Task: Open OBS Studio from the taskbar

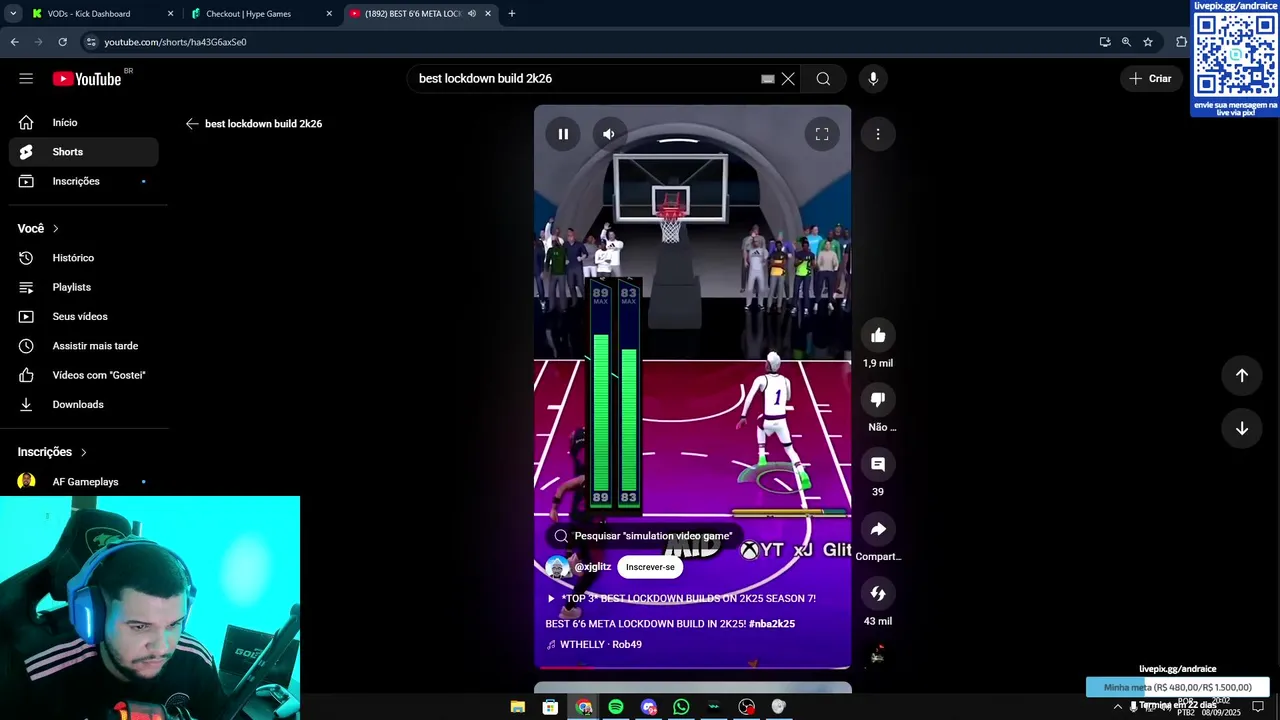Action: (747, 707)
